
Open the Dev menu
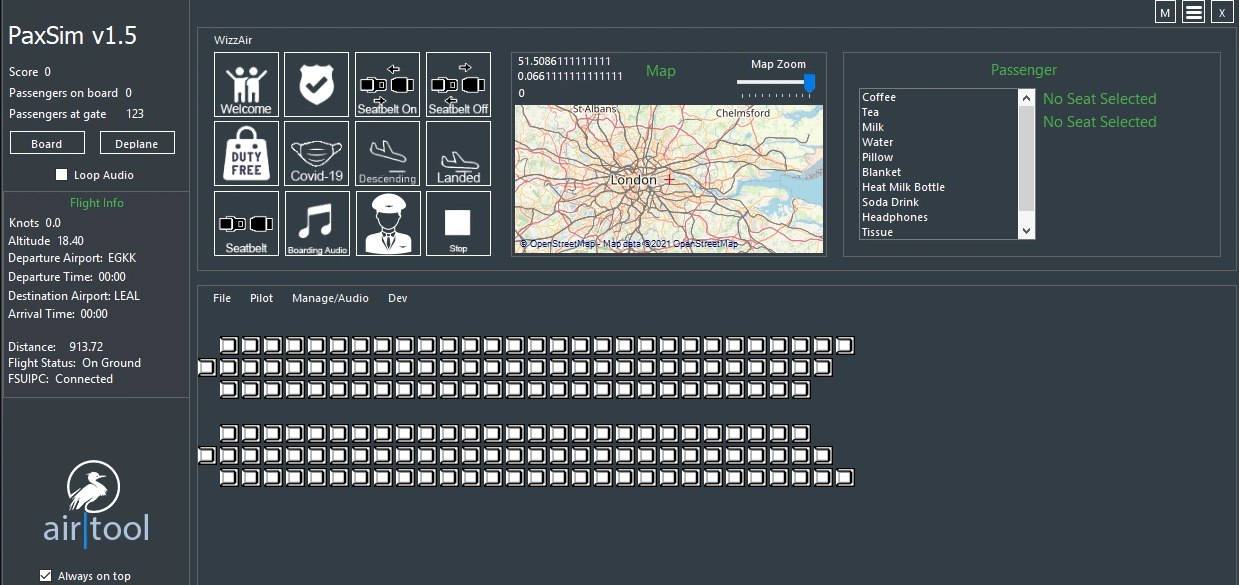pyautogui.click(x=397, y=297)
